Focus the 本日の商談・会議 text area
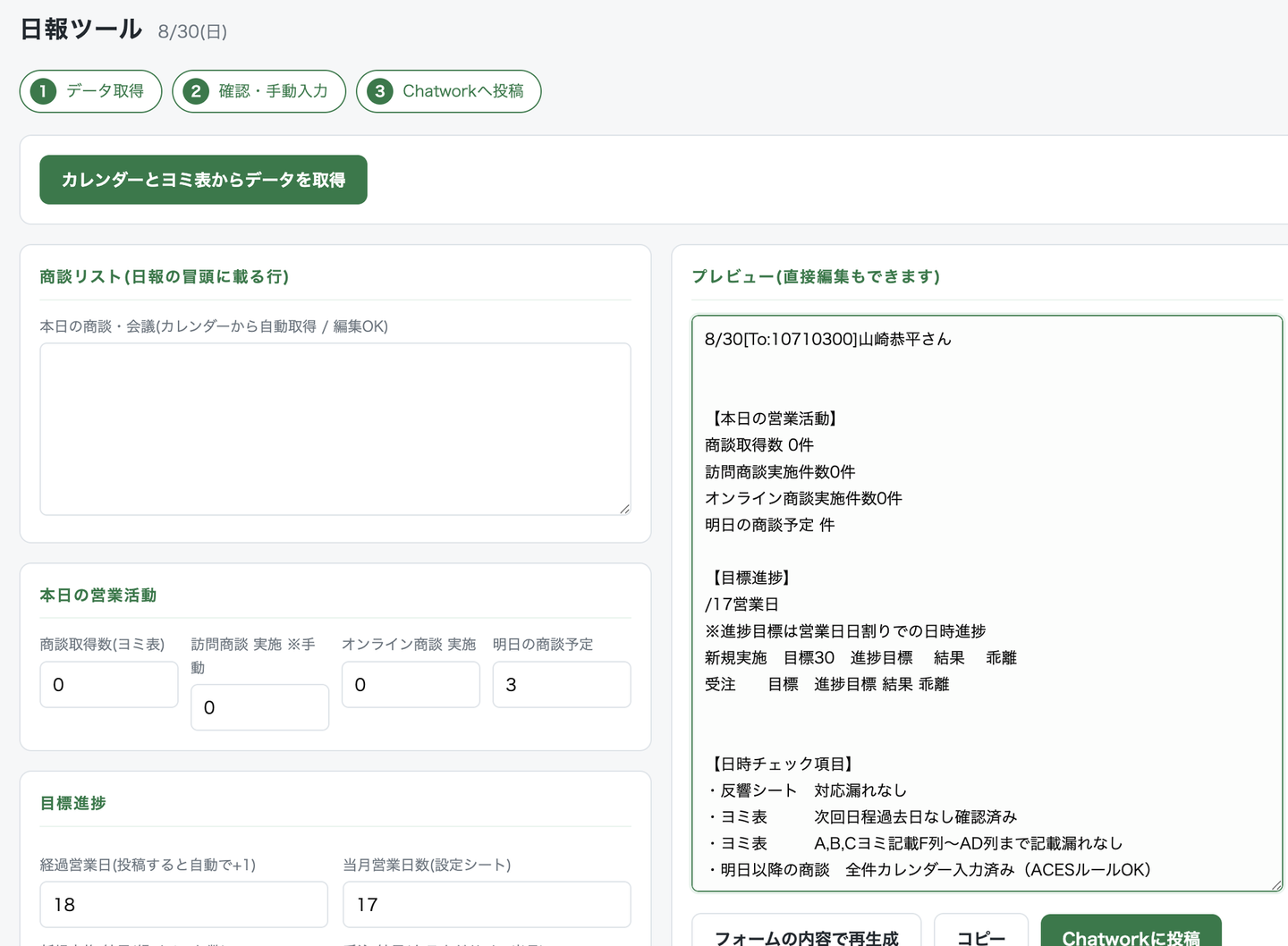This screenshot has width=1288, height=946. 335,429
